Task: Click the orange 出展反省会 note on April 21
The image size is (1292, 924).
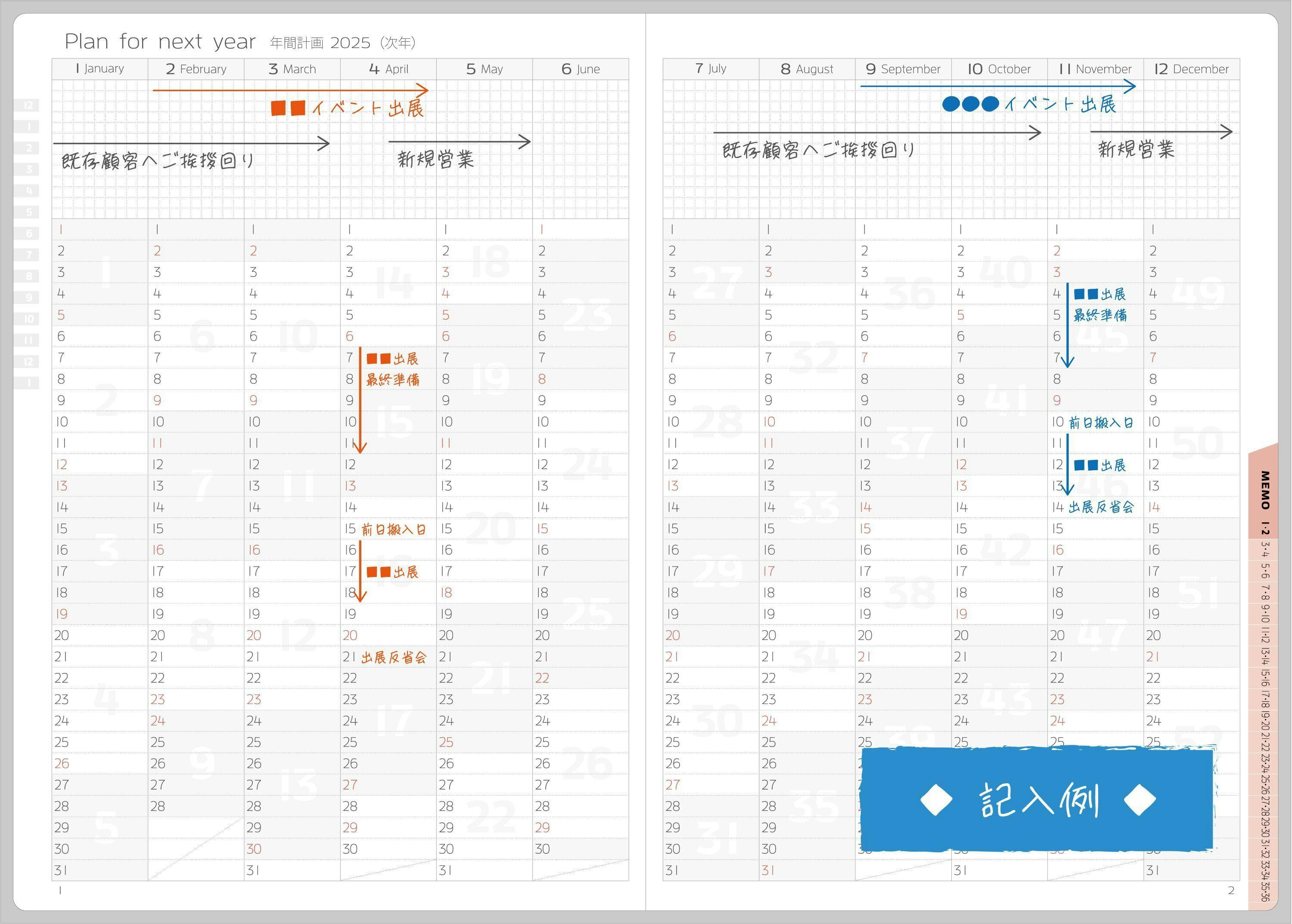Action: click(x=394, y=658)
